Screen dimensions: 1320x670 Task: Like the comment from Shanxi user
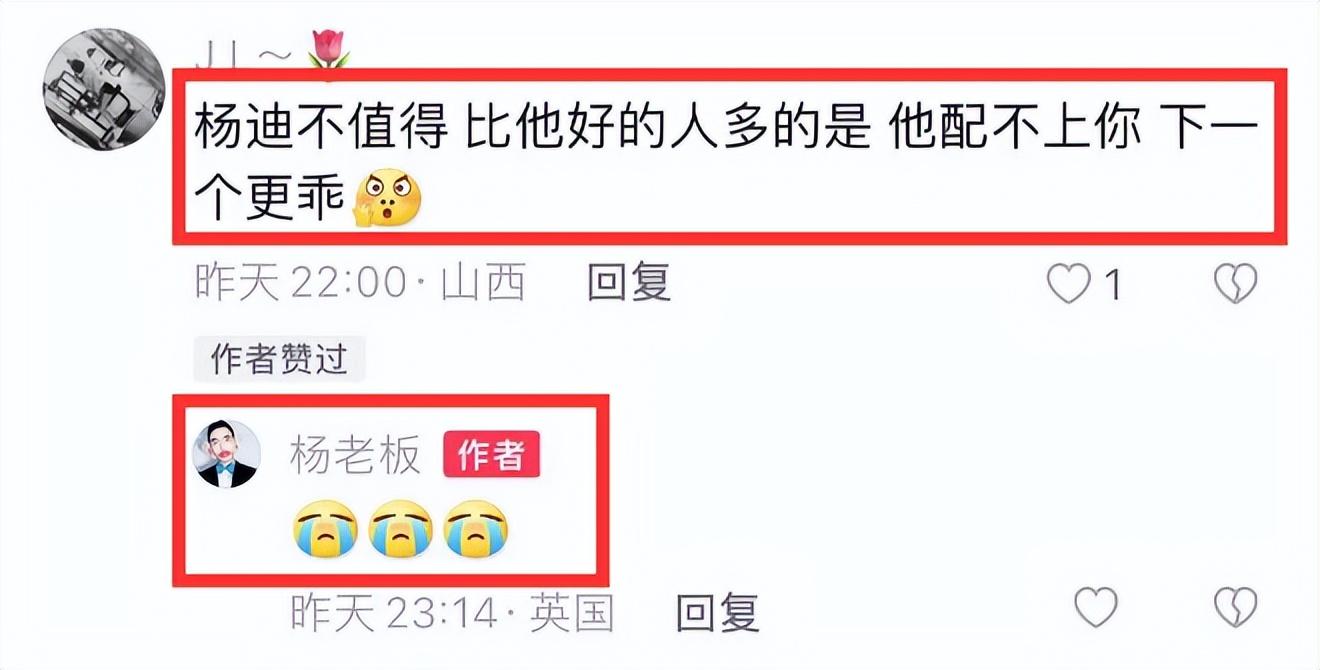pyautogui.click(x=1068, y=287)
